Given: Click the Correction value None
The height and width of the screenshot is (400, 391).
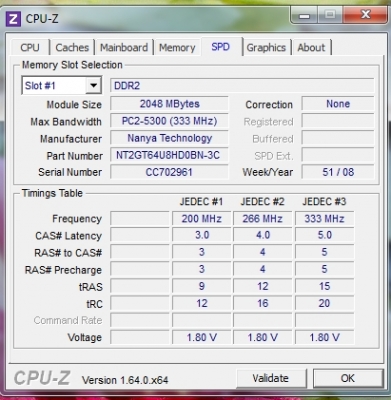Looking at the screenshot, I should (x=338, y=104).
